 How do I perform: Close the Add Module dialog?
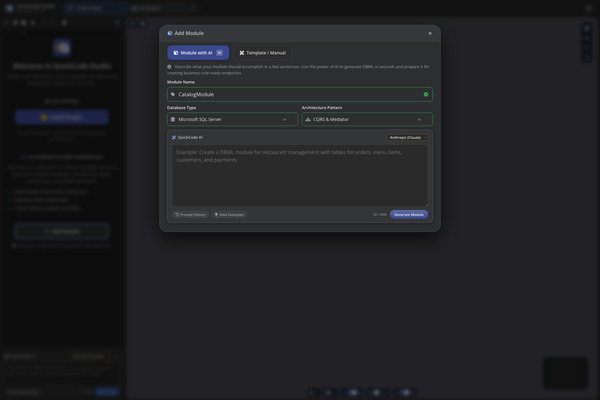tap(430, 33)
